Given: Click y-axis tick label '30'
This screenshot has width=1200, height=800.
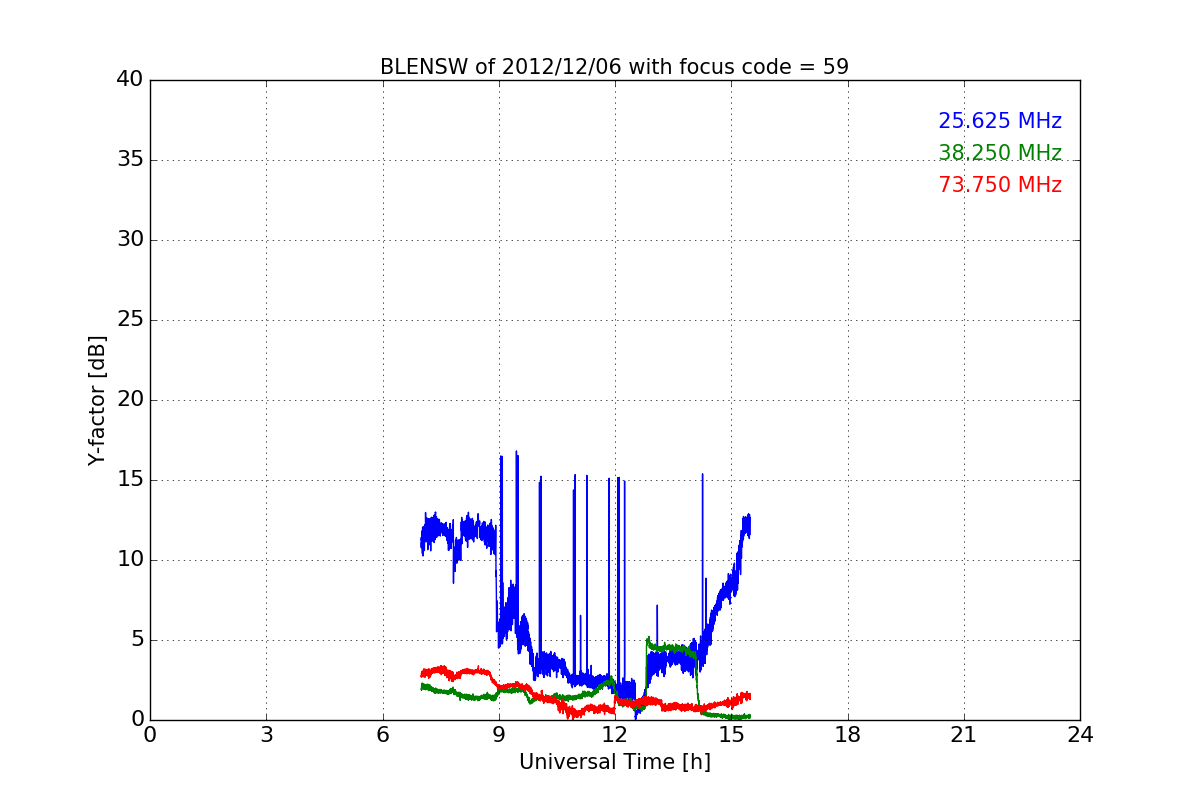Looking at the screenshot, I should (x=129, y=240).
